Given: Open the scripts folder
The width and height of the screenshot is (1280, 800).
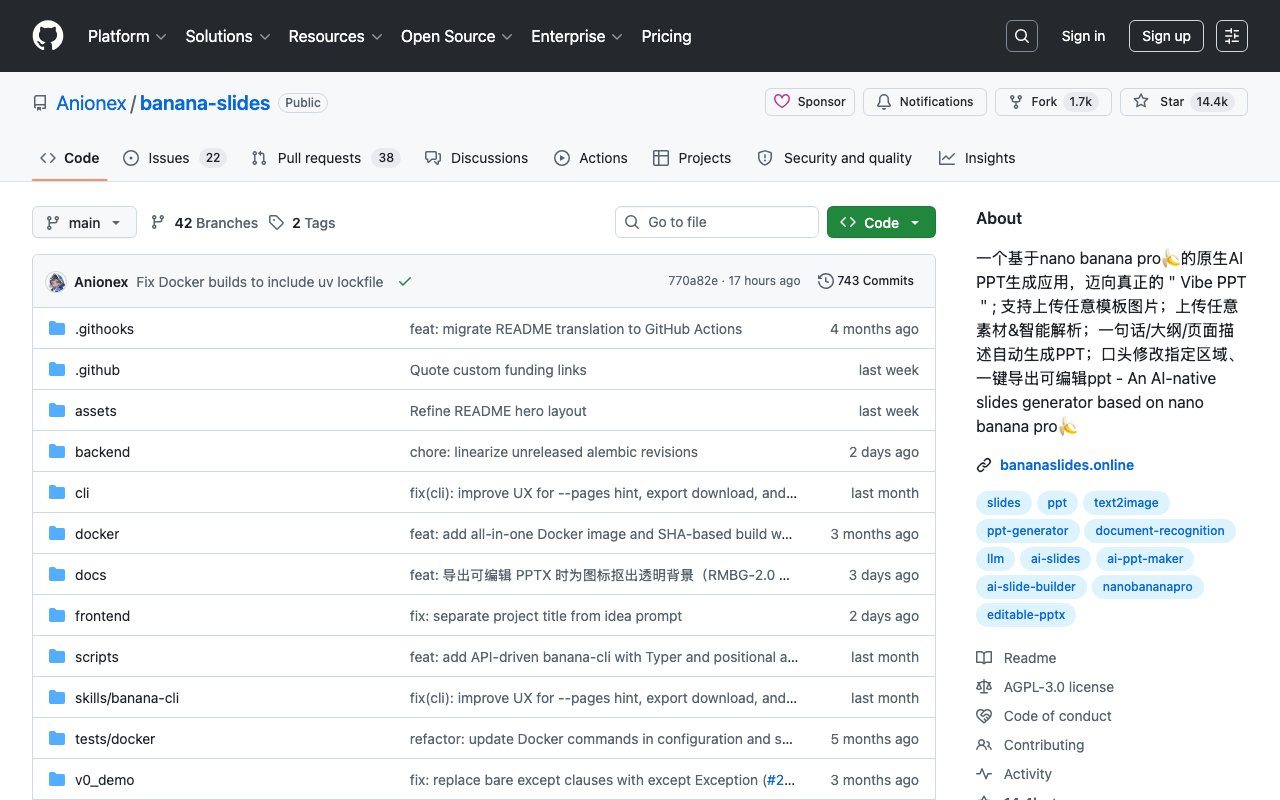Looking at the screenshot, I should click(97, 657).
